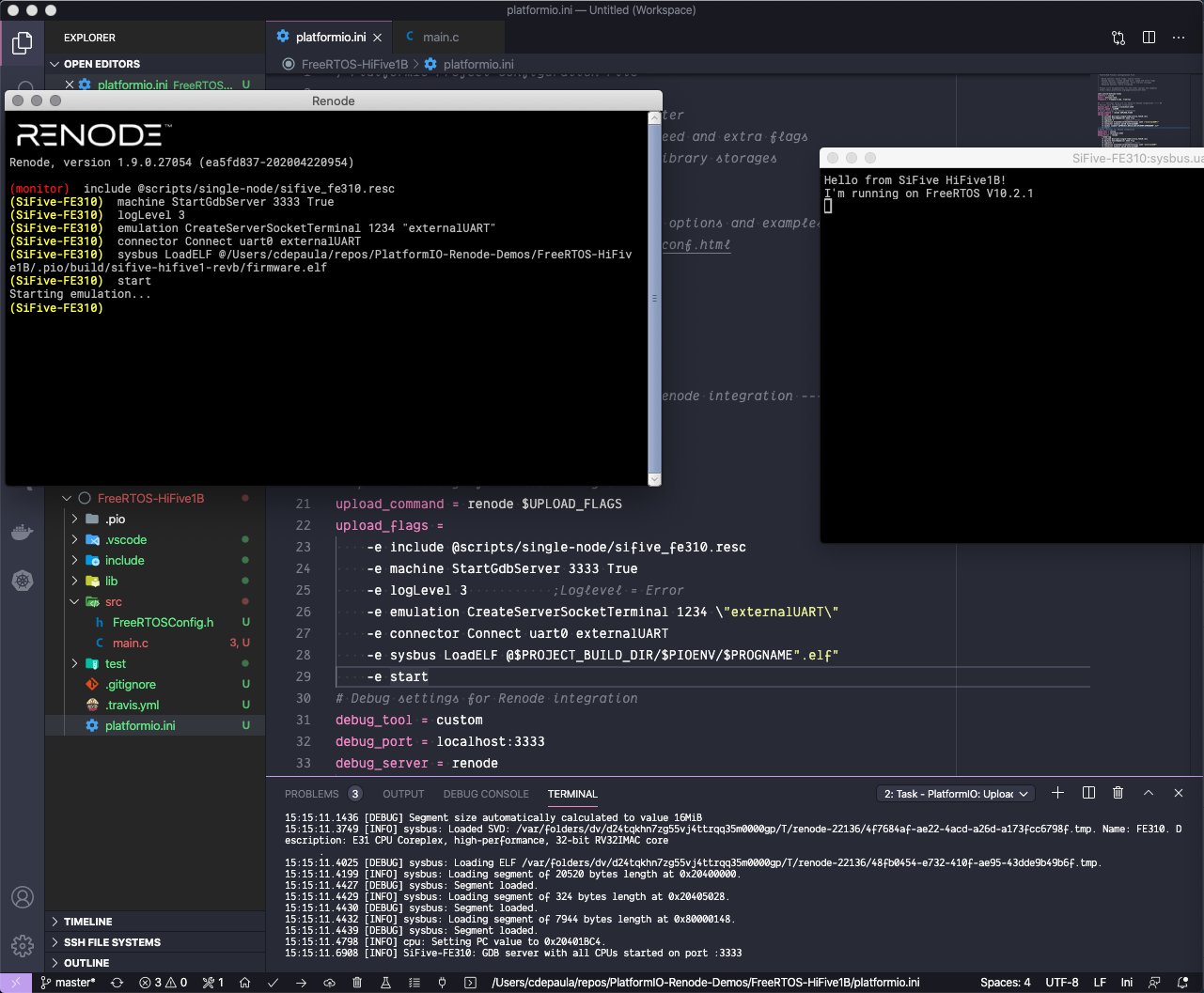Viewport: 1204px width, 993px height.
Task: Open changes compare icon in editor toolbar
Action: coord(1118,38)
